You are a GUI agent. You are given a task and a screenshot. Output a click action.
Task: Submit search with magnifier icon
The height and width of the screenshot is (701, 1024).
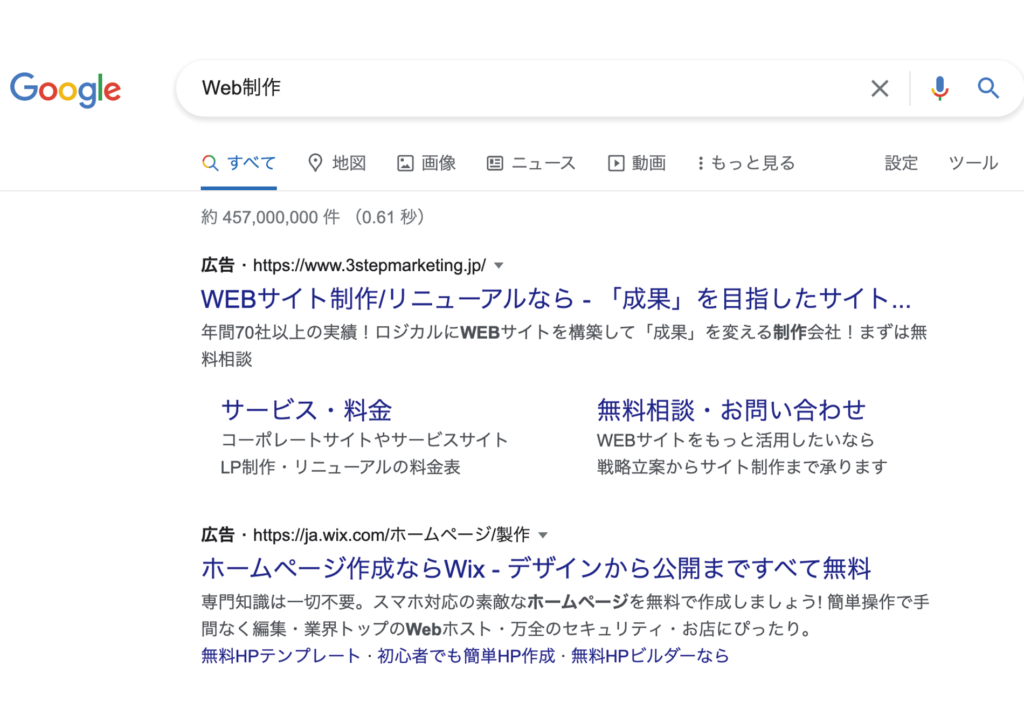click(x=988, y=88)
